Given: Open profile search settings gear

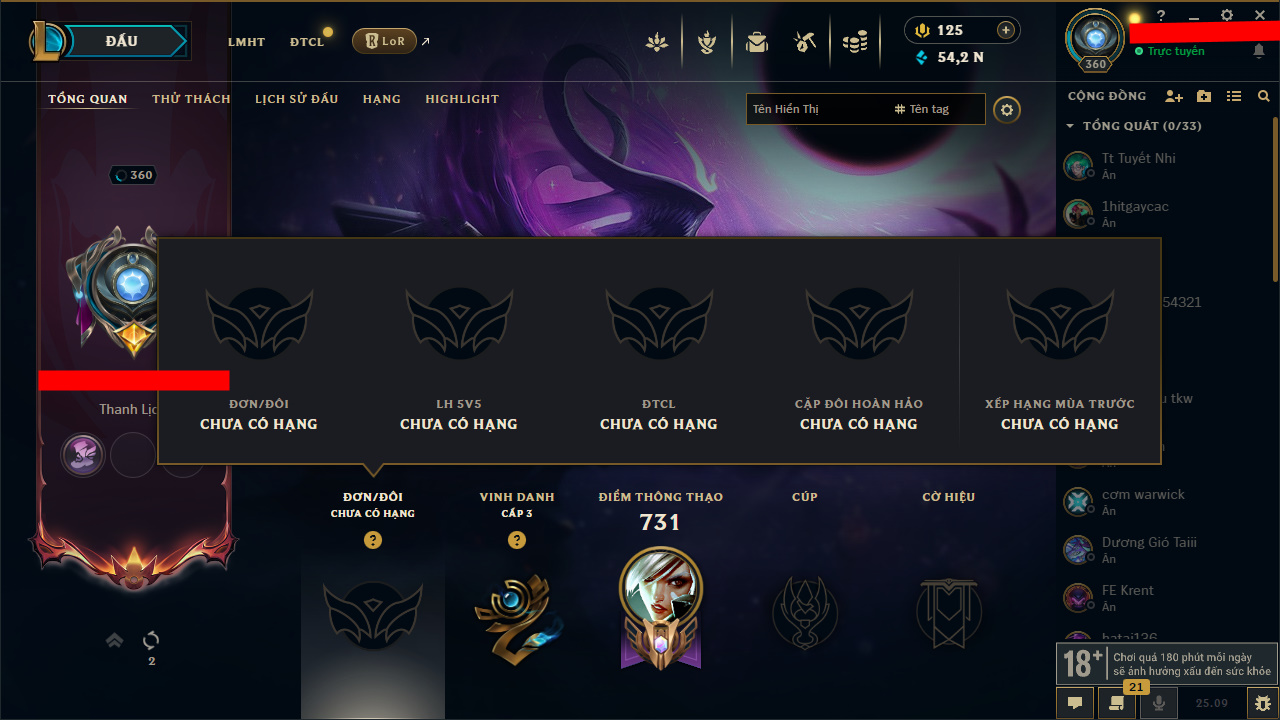Looking at the screenshot, I should 1007,109.
